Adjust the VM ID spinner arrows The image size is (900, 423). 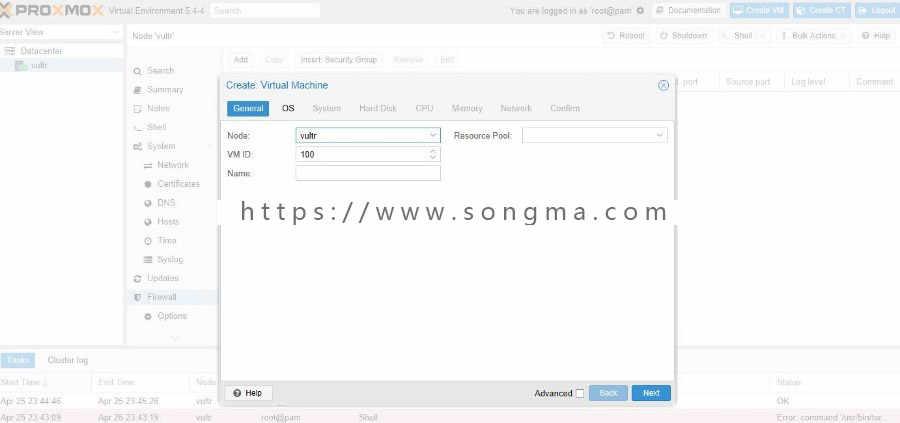pyautogui.click(x=433, y=154)
